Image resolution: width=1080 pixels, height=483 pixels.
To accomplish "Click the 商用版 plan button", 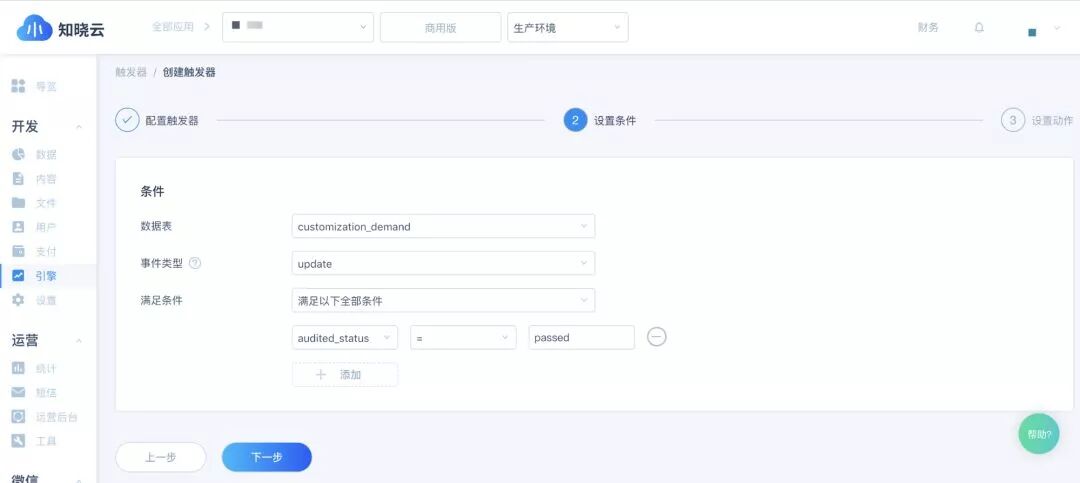I will coord(440,28).
